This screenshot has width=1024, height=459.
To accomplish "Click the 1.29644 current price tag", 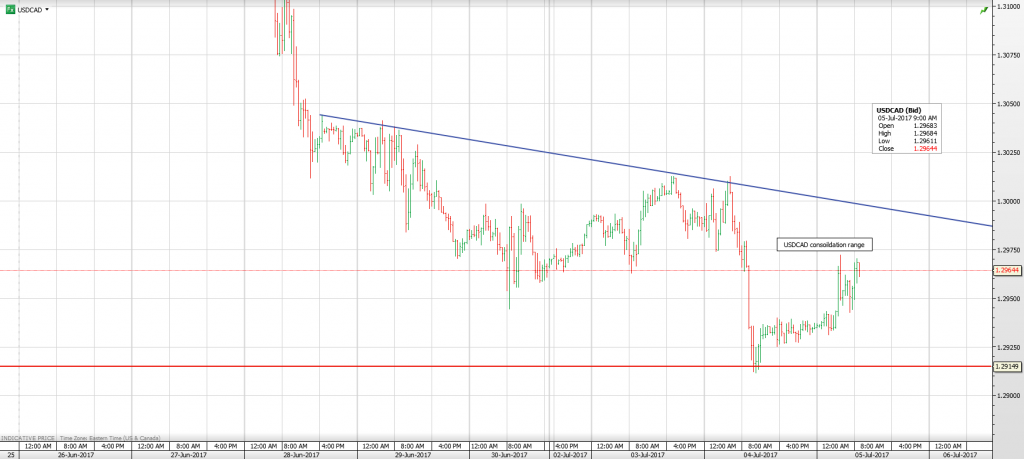I will click(x=1006, y=270).
